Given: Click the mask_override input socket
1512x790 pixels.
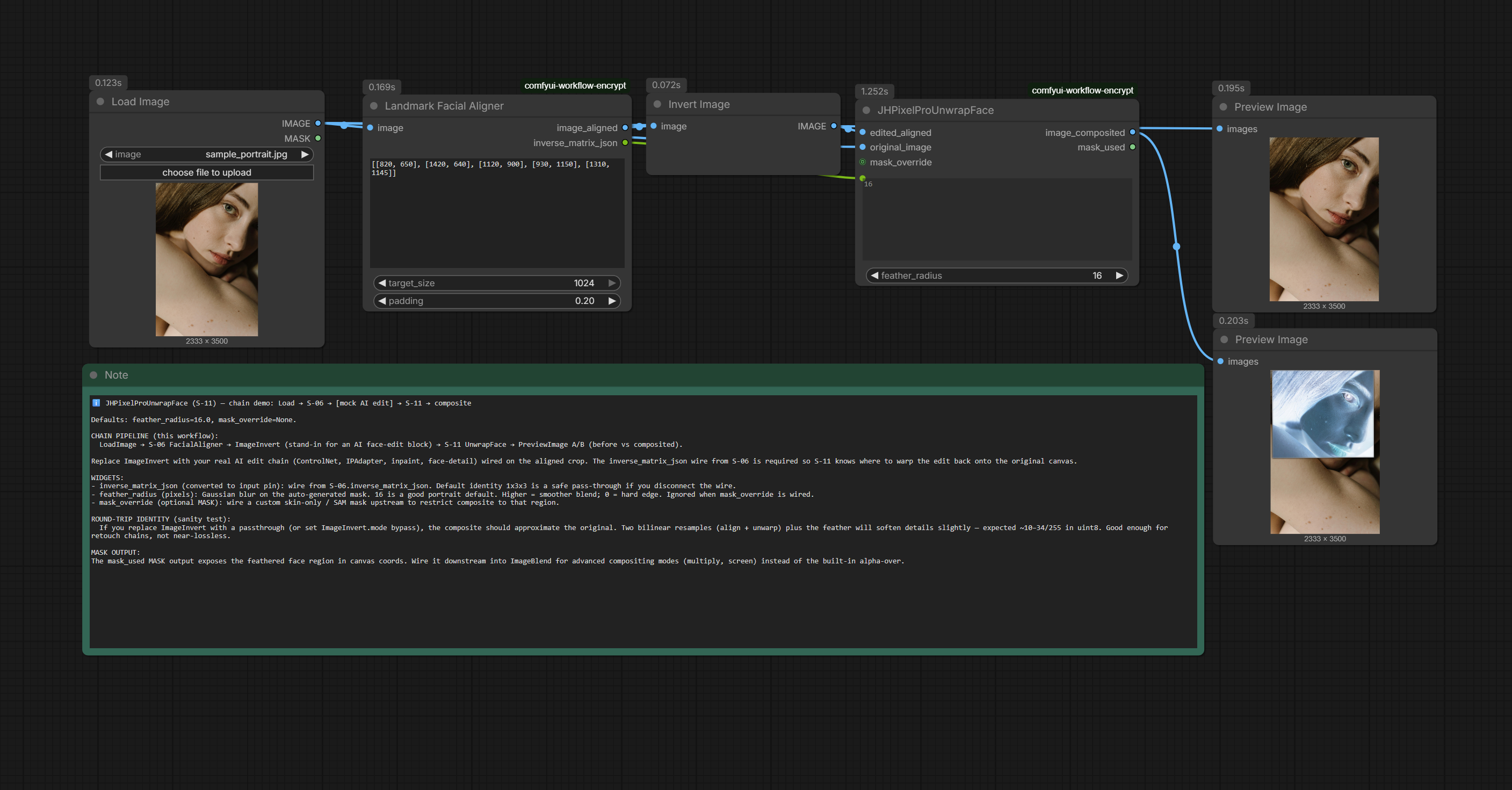Looking at the screenshot, I should (x=863, y=162).
